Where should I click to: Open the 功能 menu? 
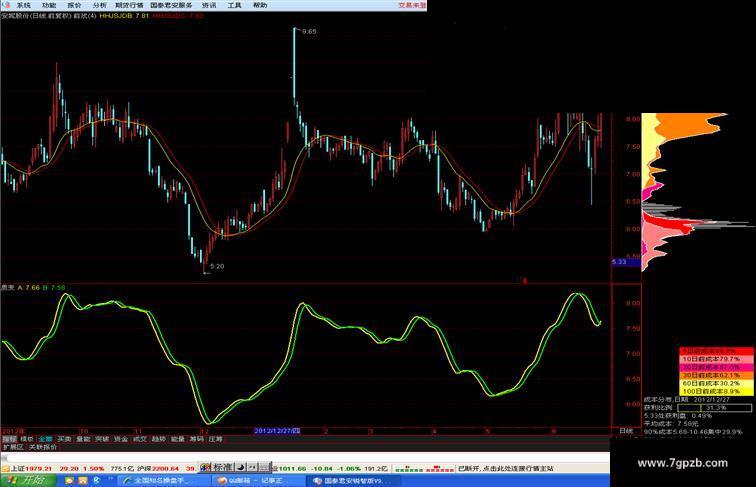[x=49, y=5]
